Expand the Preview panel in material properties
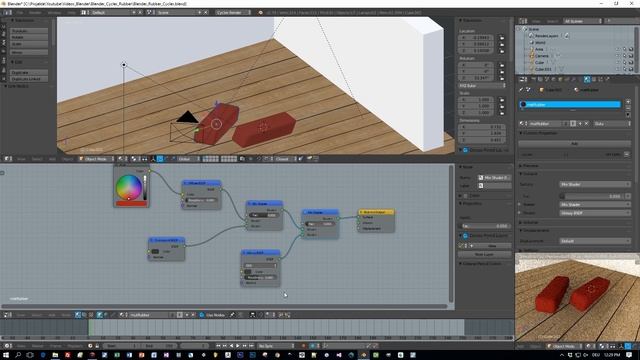This screenshot has height=360, width=640. coord(530,166)
